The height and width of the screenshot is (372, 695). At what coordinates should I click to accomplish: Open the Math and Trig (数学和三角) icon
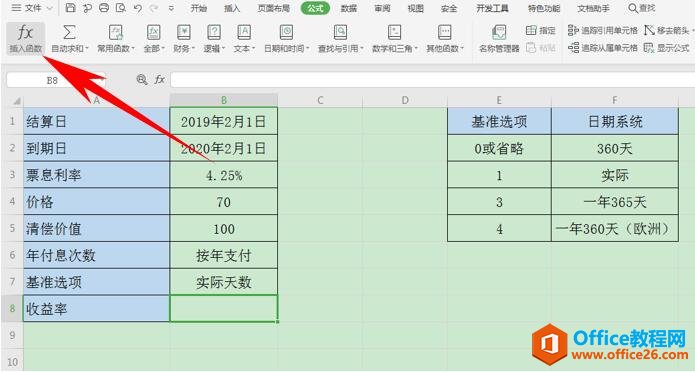394,32
